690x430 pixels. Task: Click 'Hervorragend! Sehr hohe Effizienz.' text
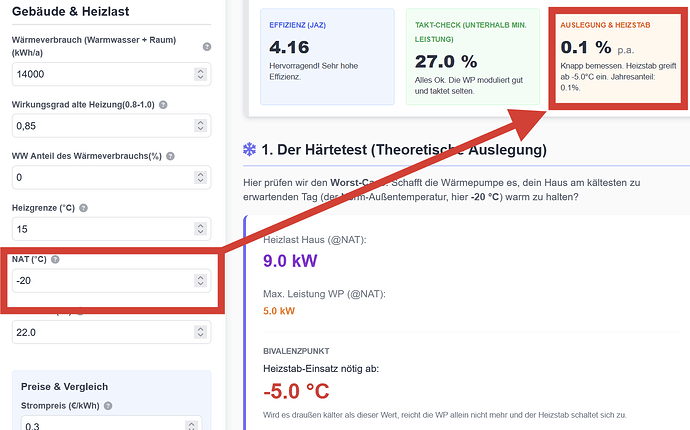pyautogui.click(x=313, y=71)
